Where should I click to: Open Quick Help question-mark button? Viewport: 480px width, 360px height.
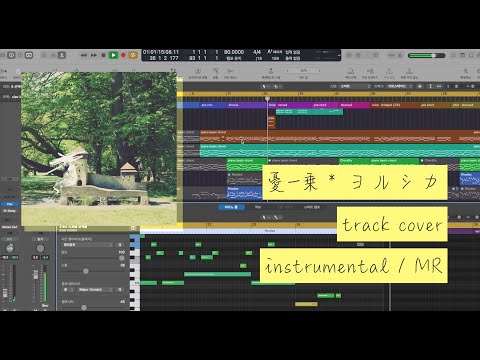tap(20, 55)
